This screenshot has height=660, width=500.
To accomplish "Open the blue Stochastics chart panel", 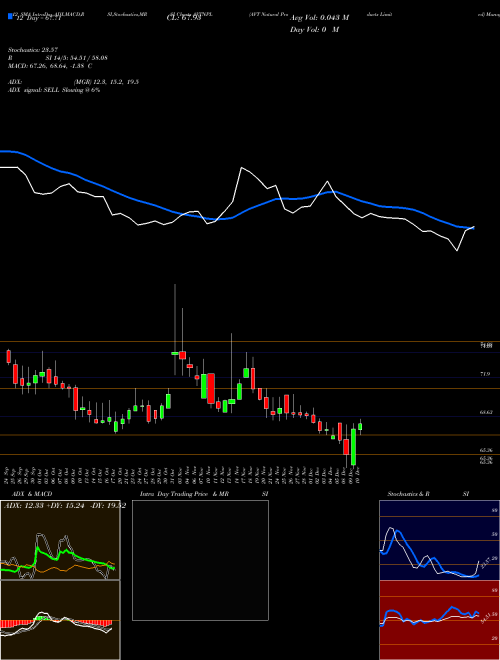I will (x=439, y=540).
